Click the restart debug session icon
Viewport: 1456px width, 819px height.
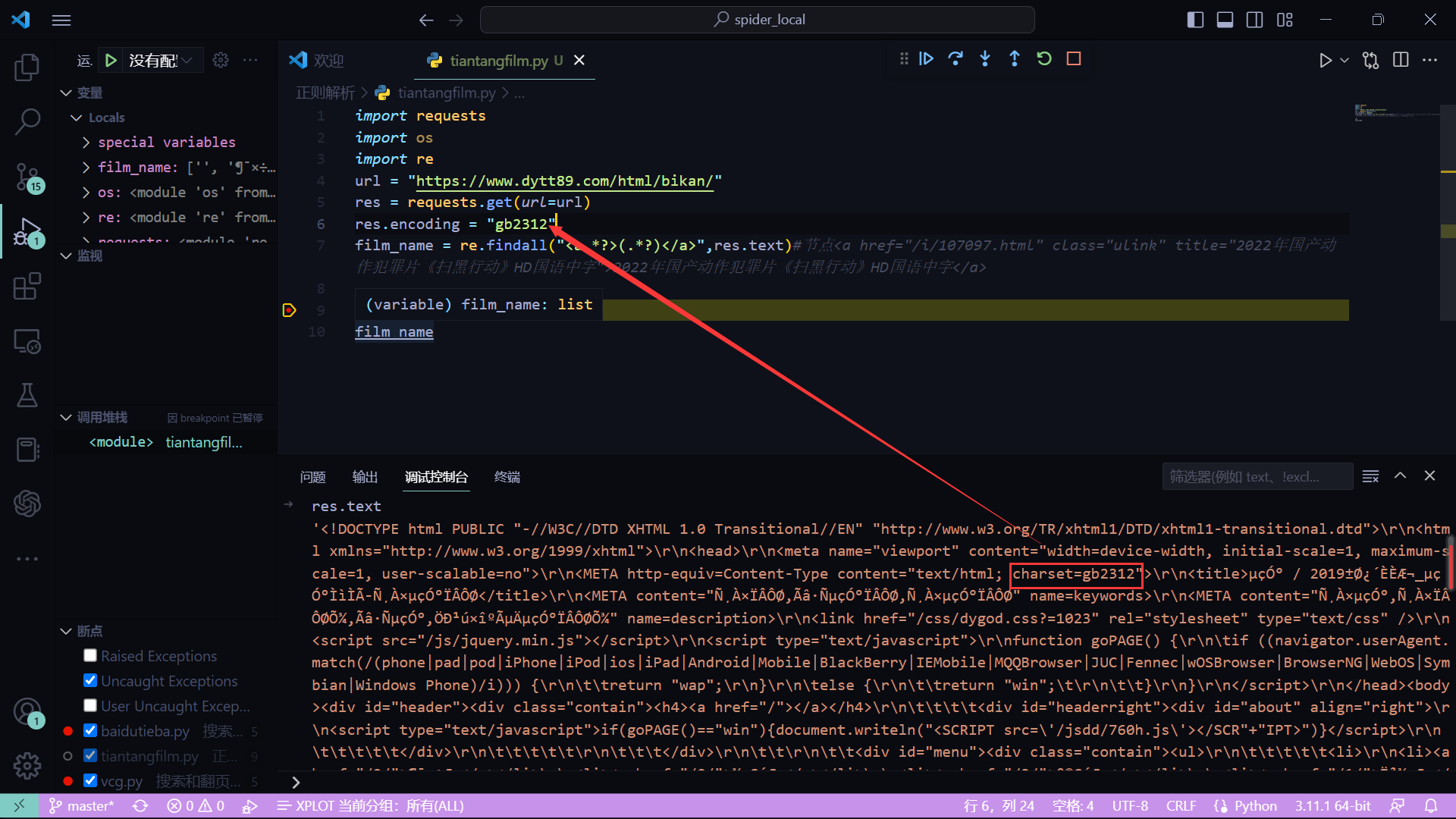pos(1043,59)
